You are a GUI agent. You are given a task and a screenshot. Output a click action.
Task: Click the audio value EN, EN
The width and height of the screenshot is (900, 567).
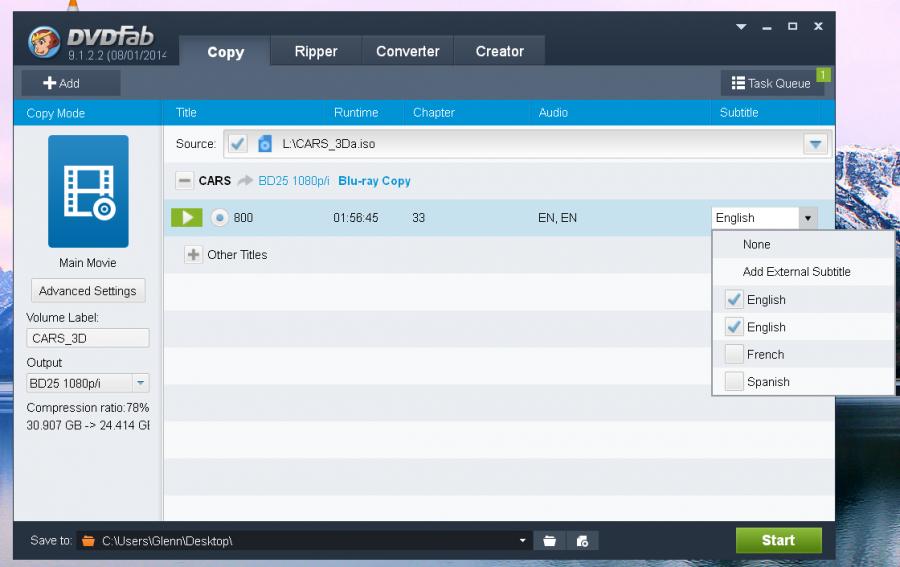[557, 218]
